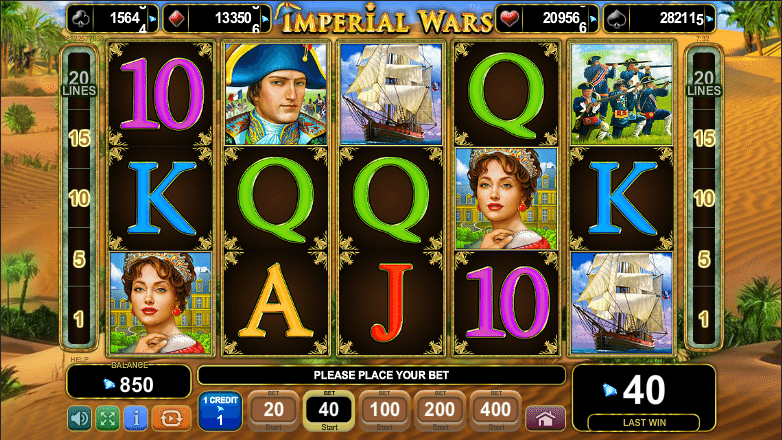Open the hearts jackpot counter
Image resolution: width=782 pixels, height=440 pixels.
(x=547, y=19)
